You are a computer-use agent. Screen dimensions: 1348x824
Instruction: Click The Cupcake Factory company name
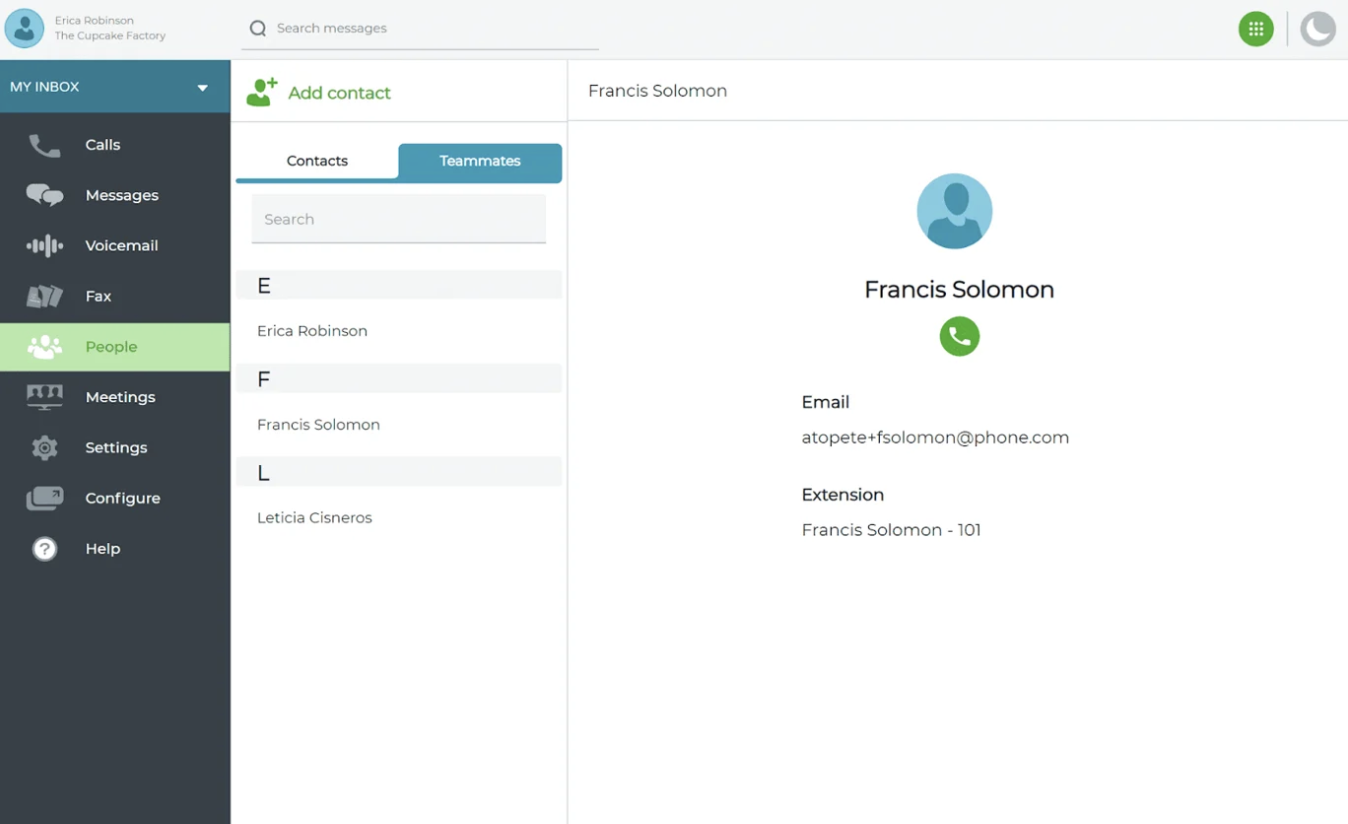click(110, 36)
